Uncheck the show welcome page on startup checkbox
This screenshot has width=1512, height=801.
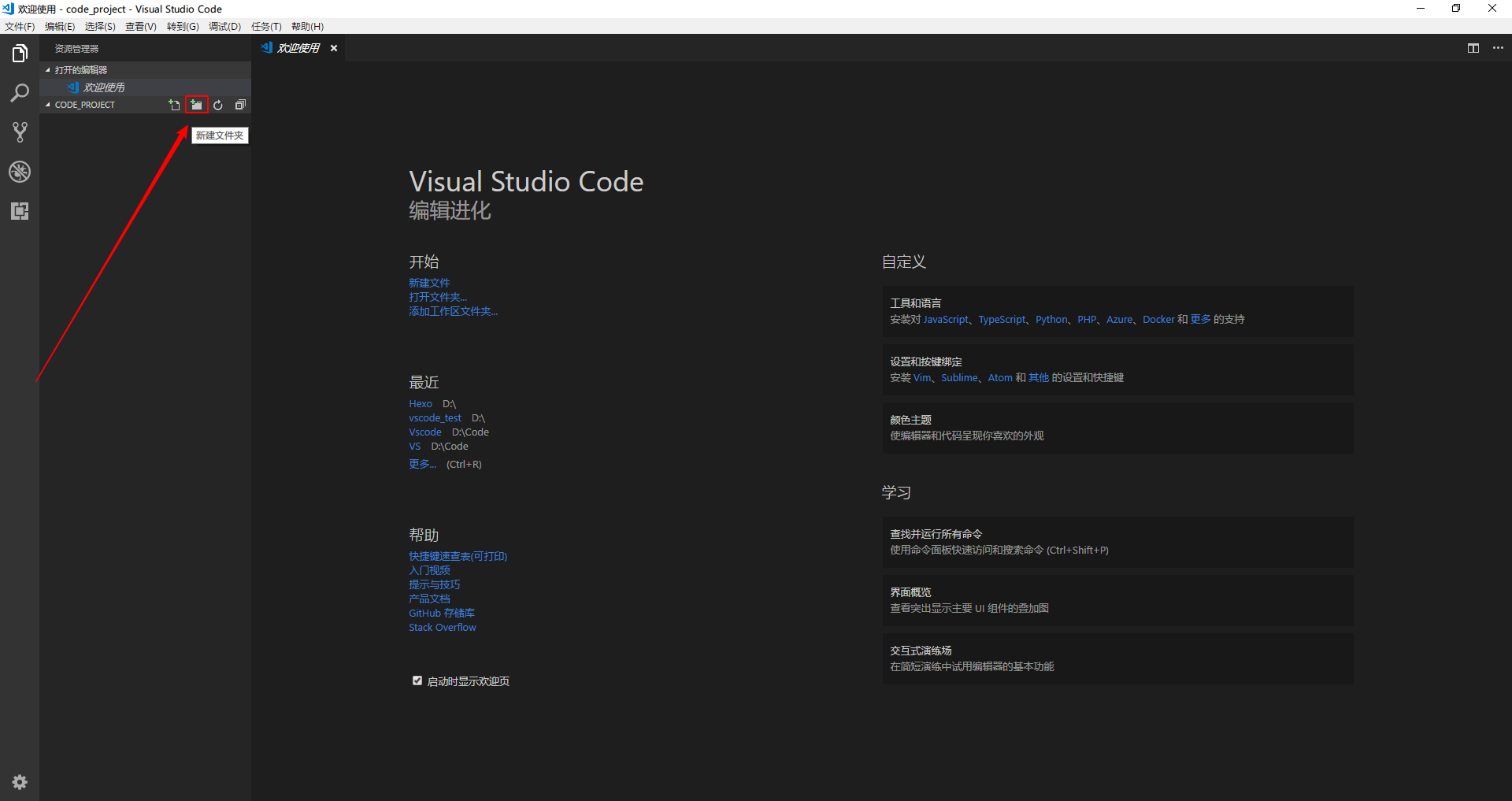tap(417, 680)
